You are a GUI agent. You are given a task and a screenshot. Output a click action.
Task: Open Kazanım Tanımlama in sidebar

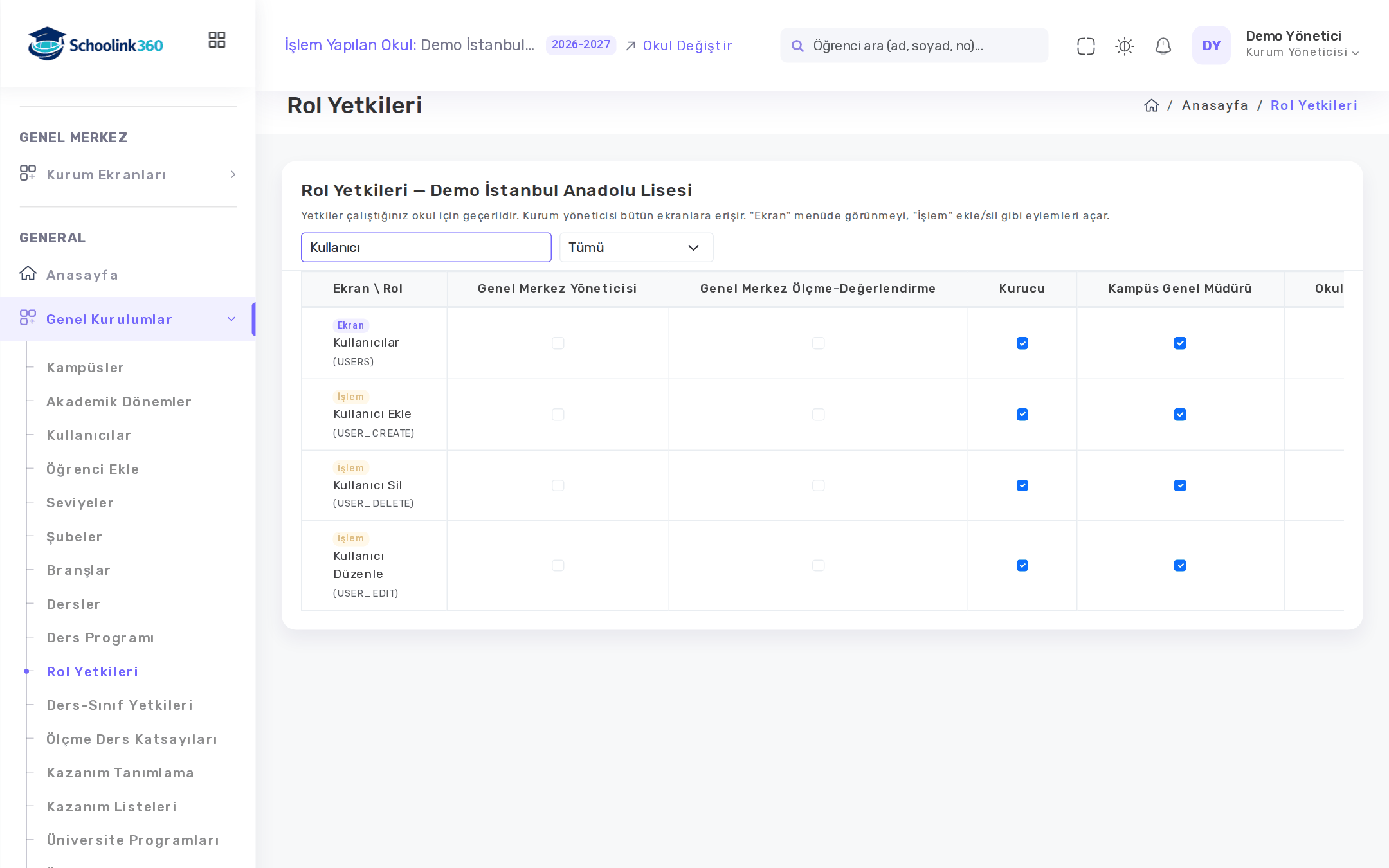[x=120, y=773]
